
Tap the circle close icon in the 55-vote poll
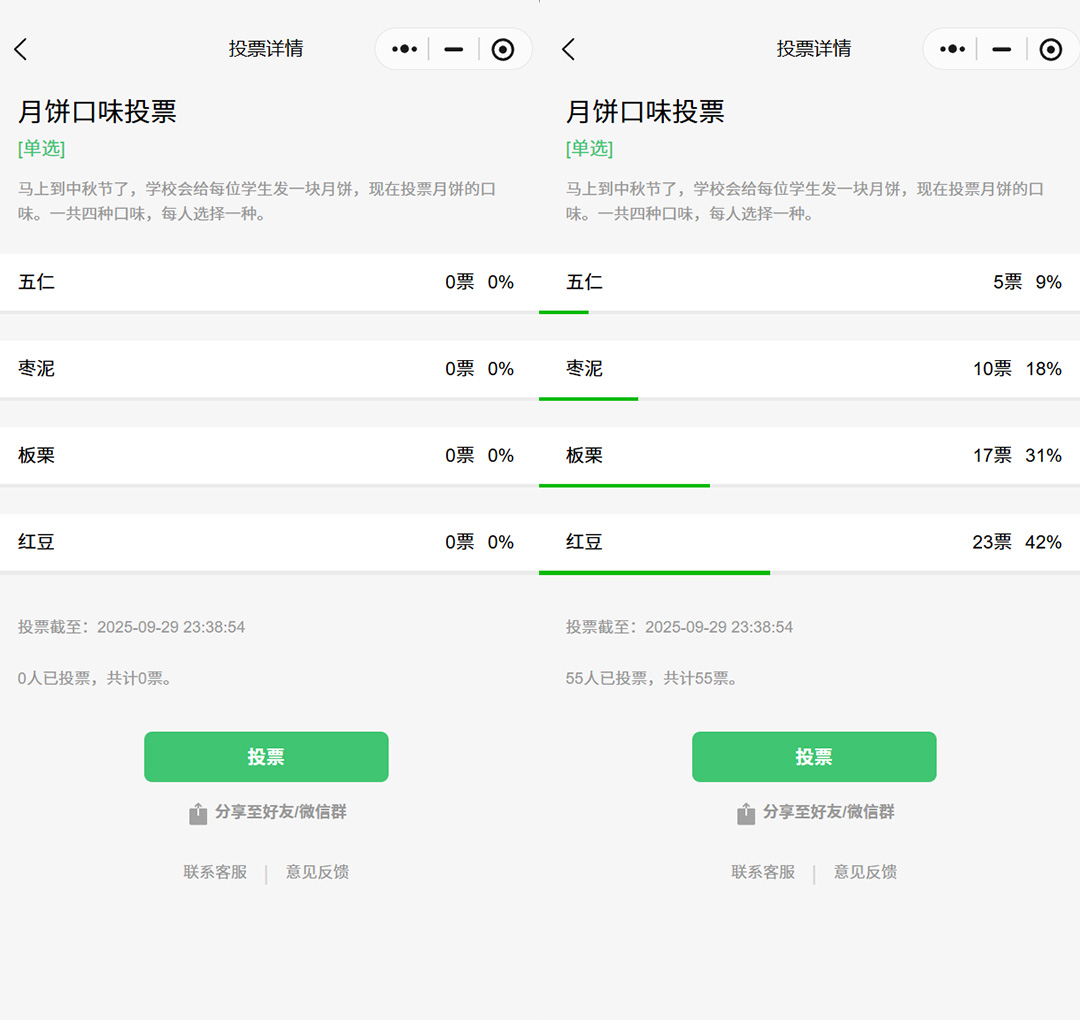click(1050, 49)
